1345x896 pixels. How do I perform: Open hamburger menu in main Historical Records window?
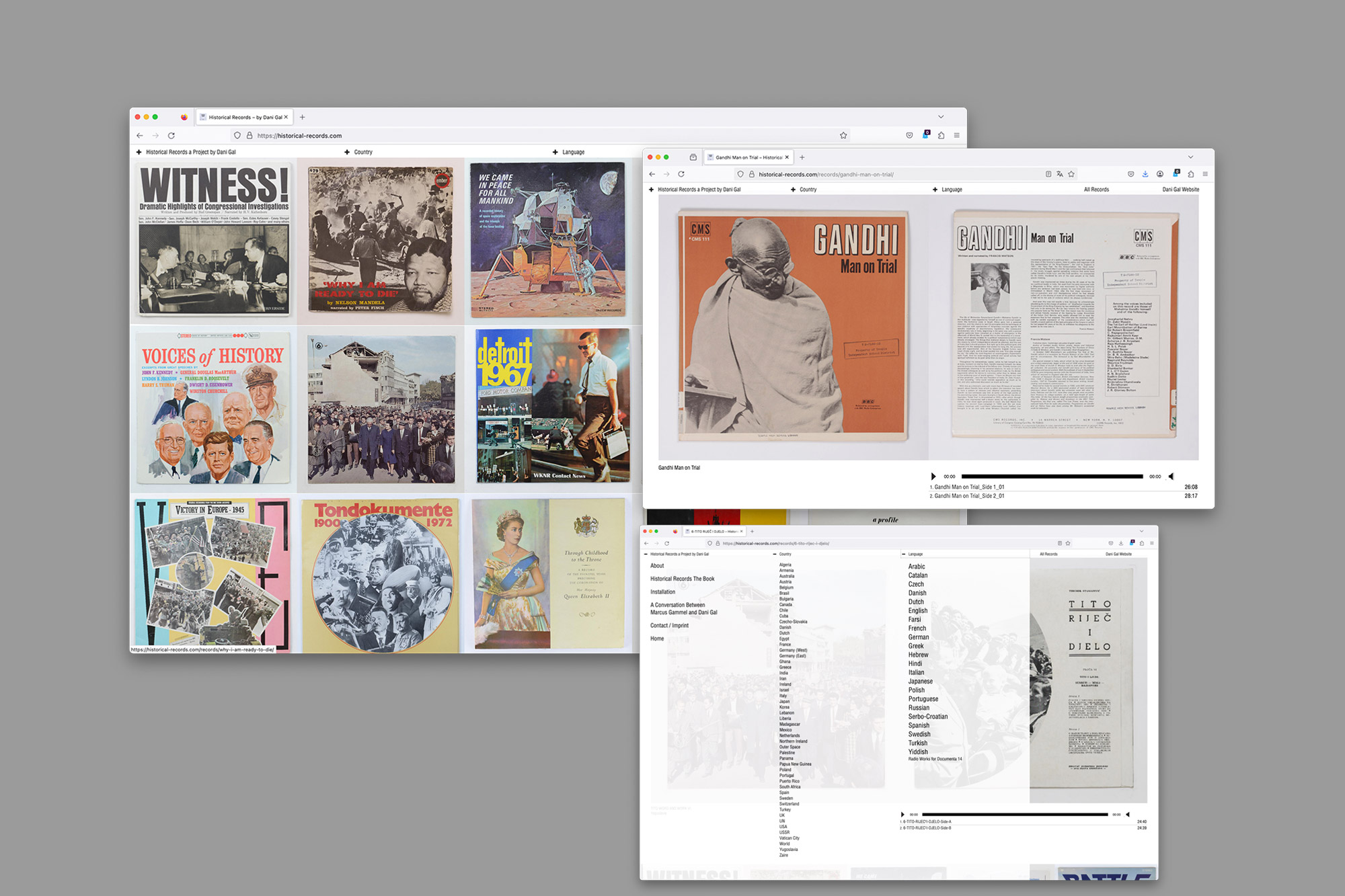(956, 136)
